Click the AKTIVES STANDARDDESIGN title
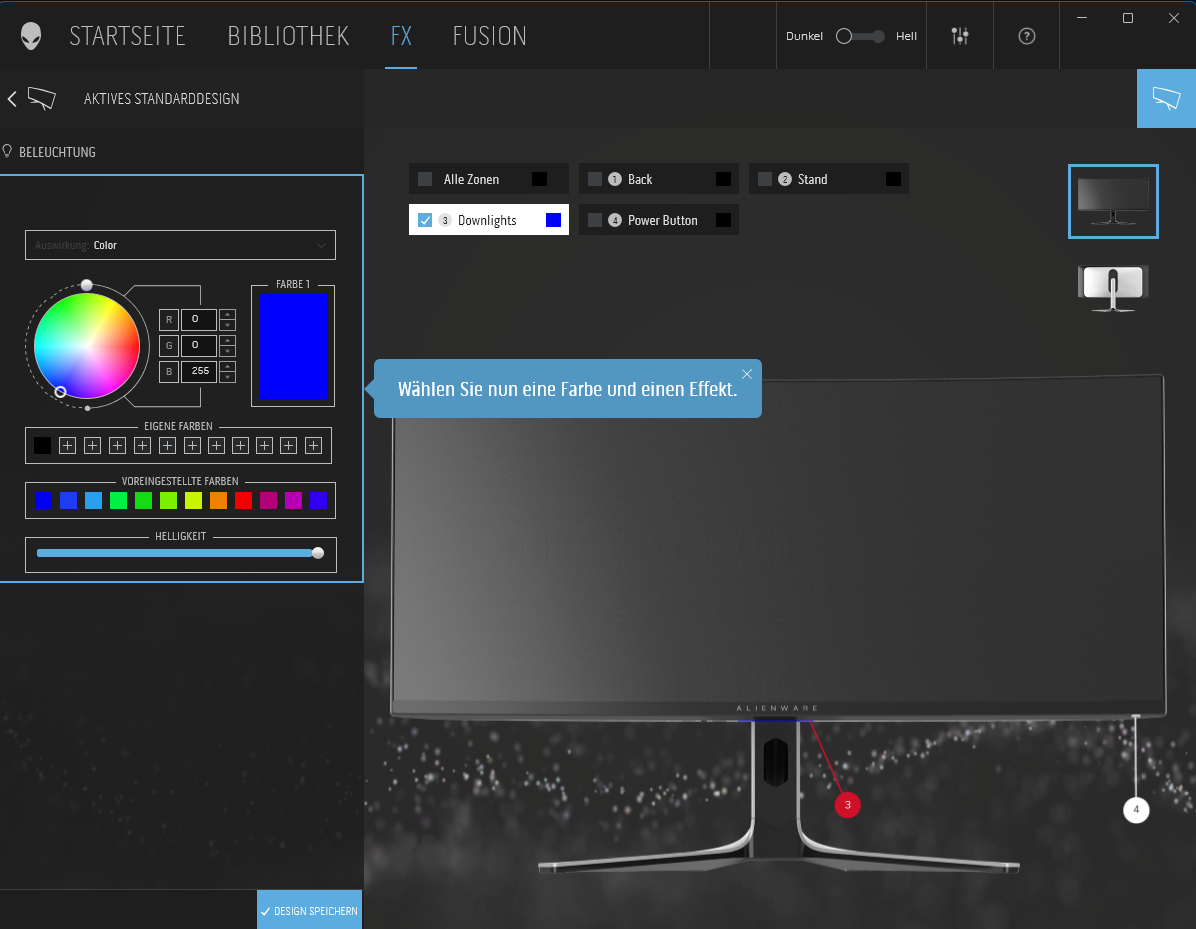 tap(162, 98)
